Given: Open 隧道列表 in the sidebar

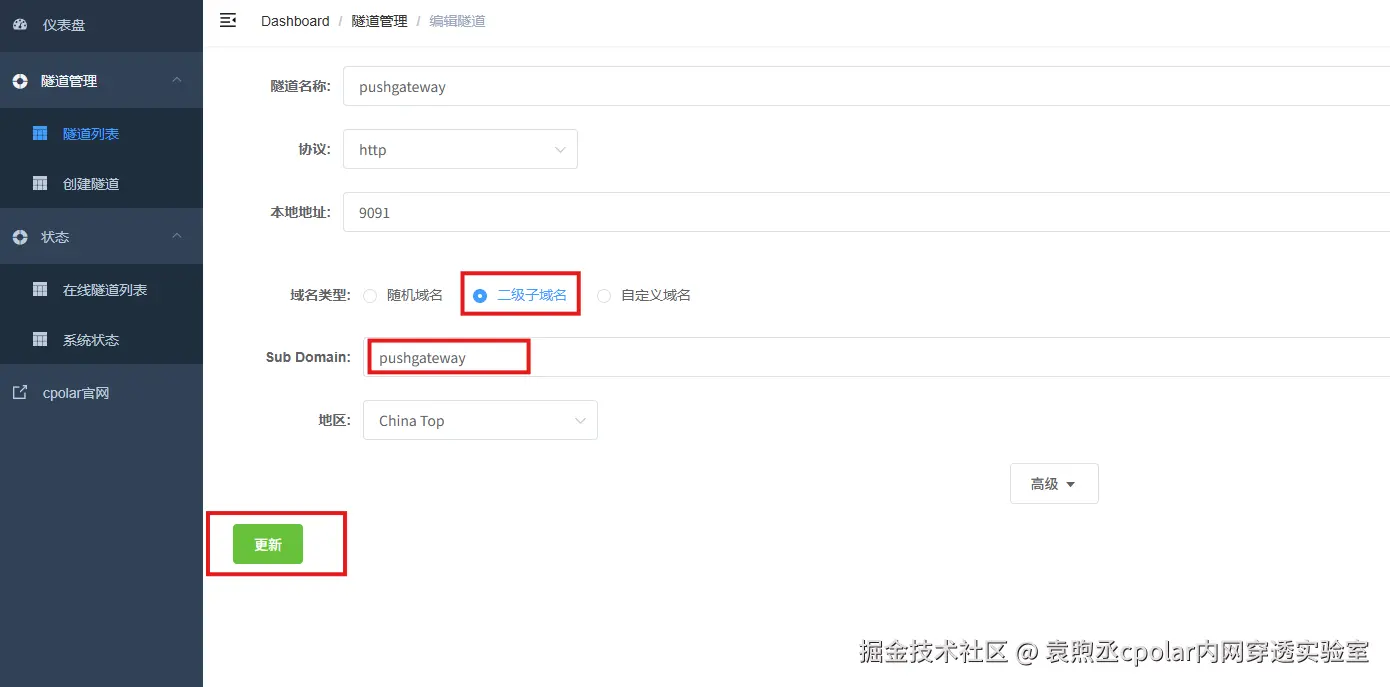Looking at the screenshot, I should pyautogui.click(x=101, y=133).
